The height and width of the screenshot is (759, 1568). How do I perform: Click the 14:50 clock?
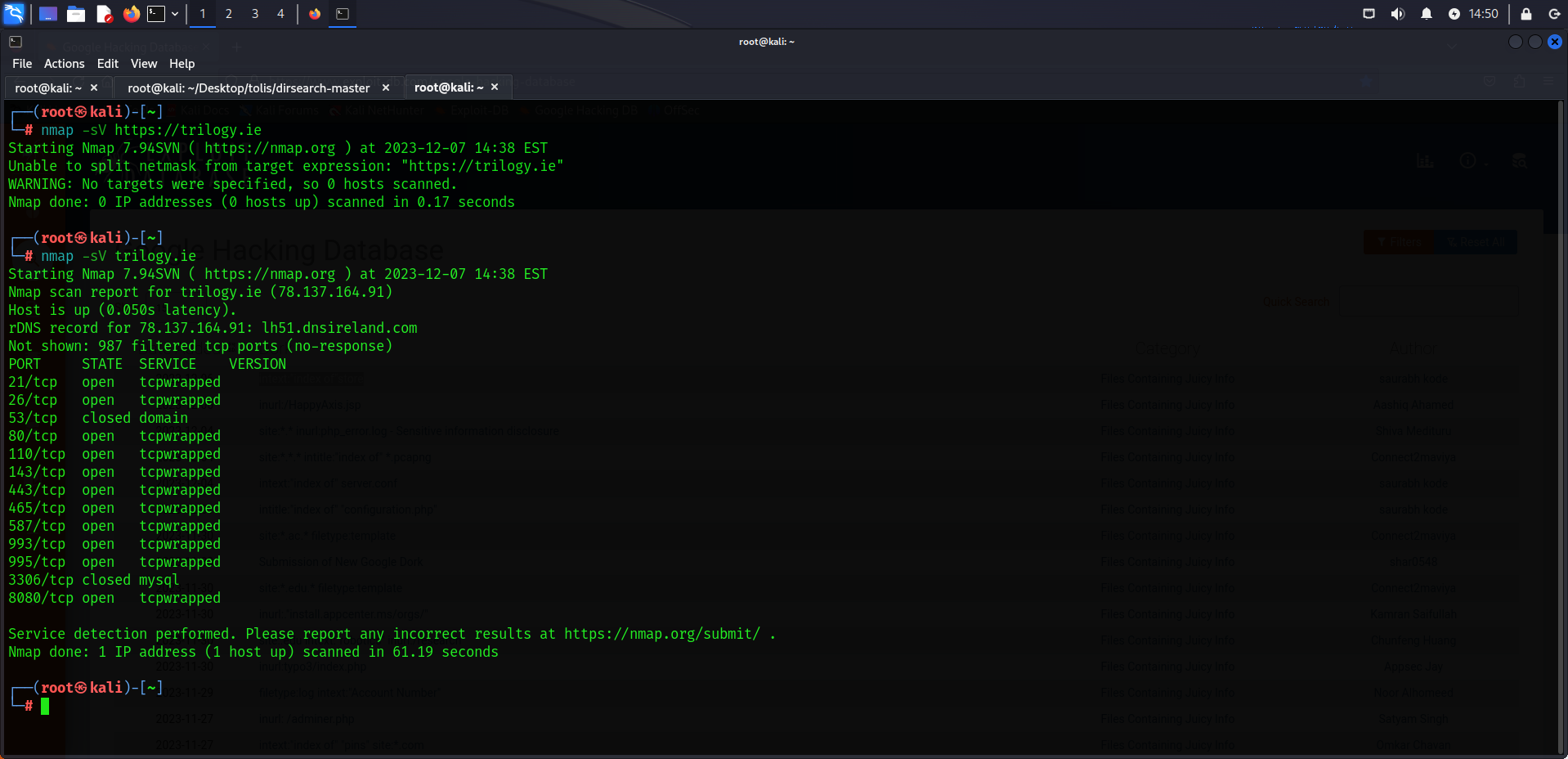click(x=1484, y=14)
